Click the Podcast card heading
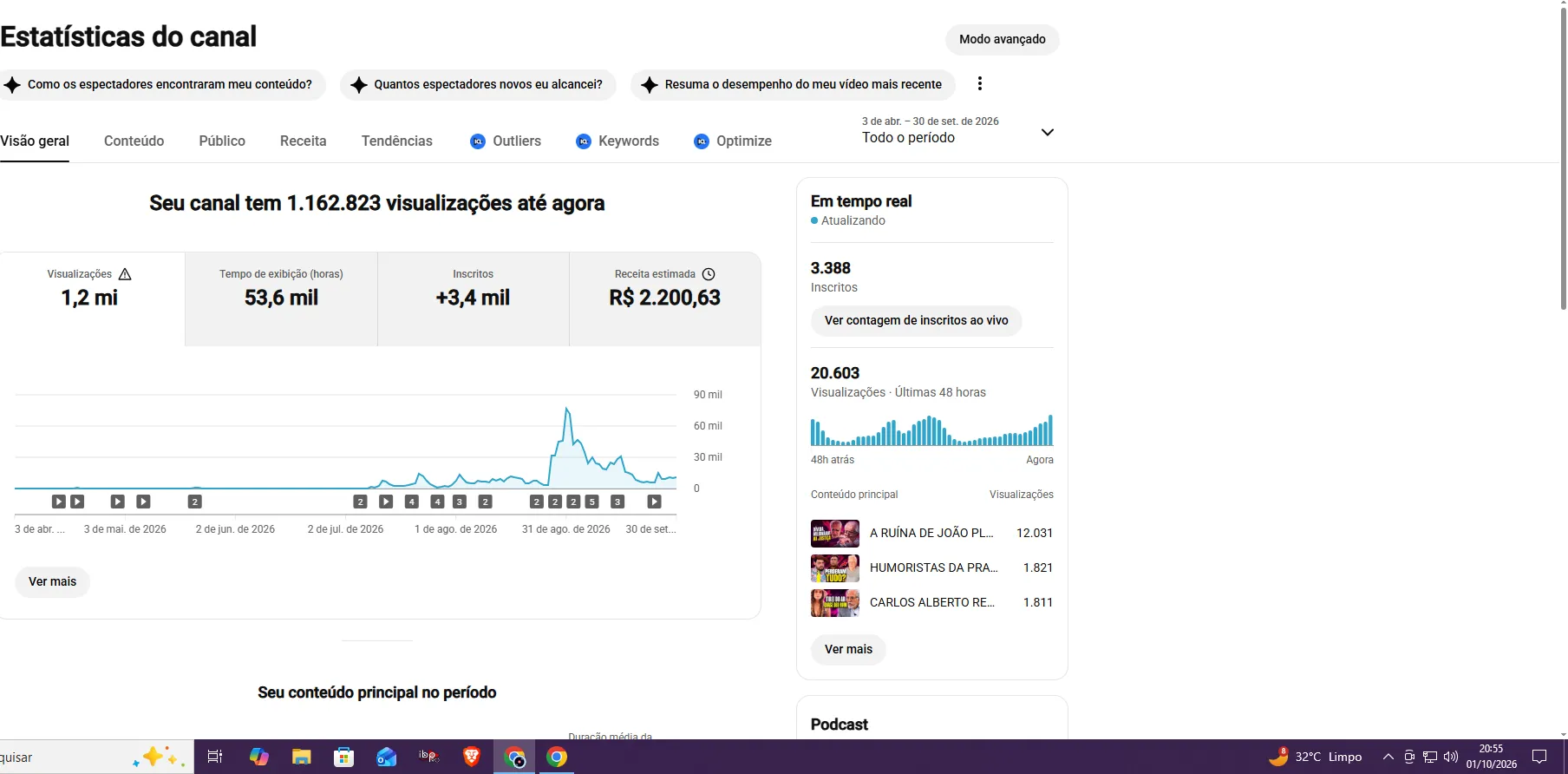 (x=840, y=725)
